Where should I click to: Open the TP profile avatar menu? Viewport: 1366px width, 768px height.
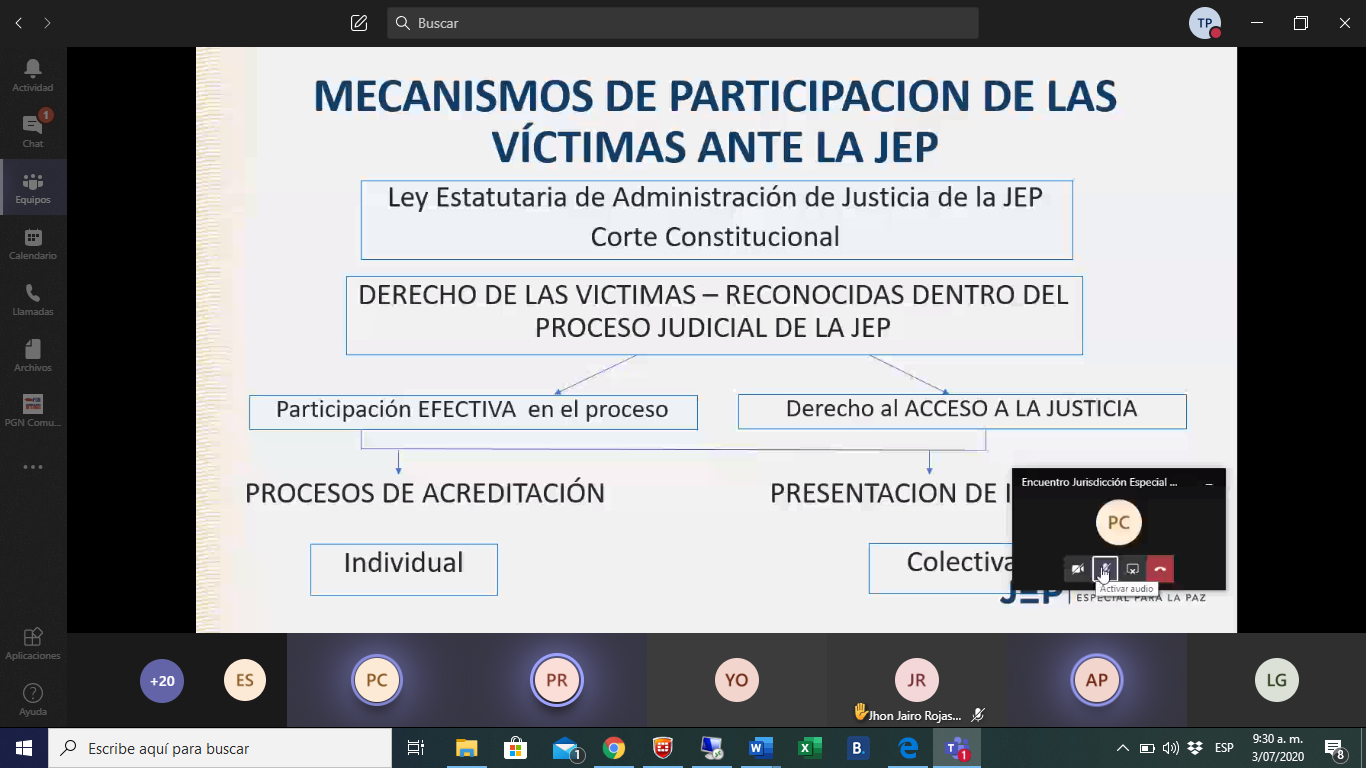[1205, 23]
